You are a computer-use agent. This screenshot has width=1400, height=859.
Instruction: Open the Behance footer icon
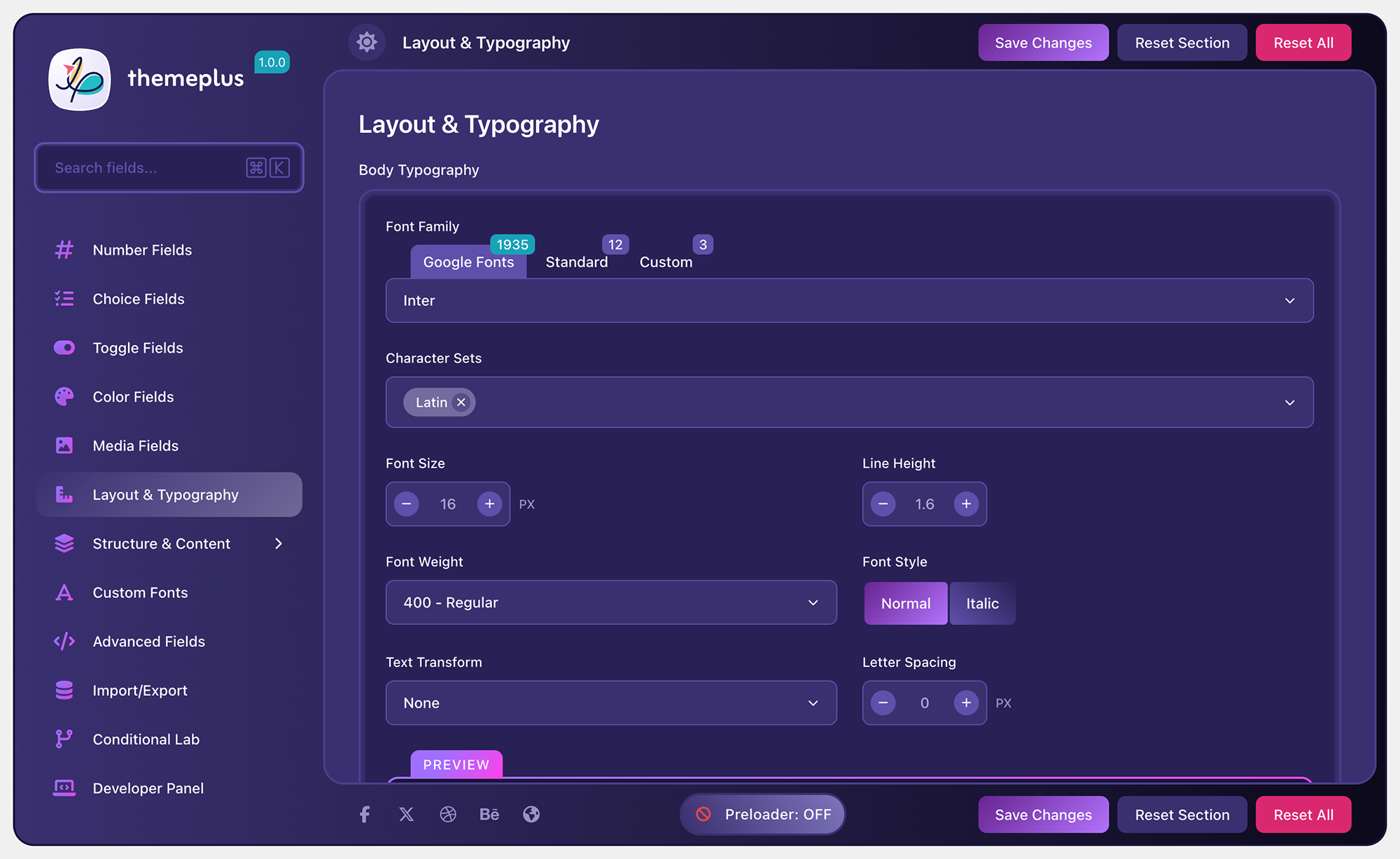pyautogui.click(x=489, y=814)
